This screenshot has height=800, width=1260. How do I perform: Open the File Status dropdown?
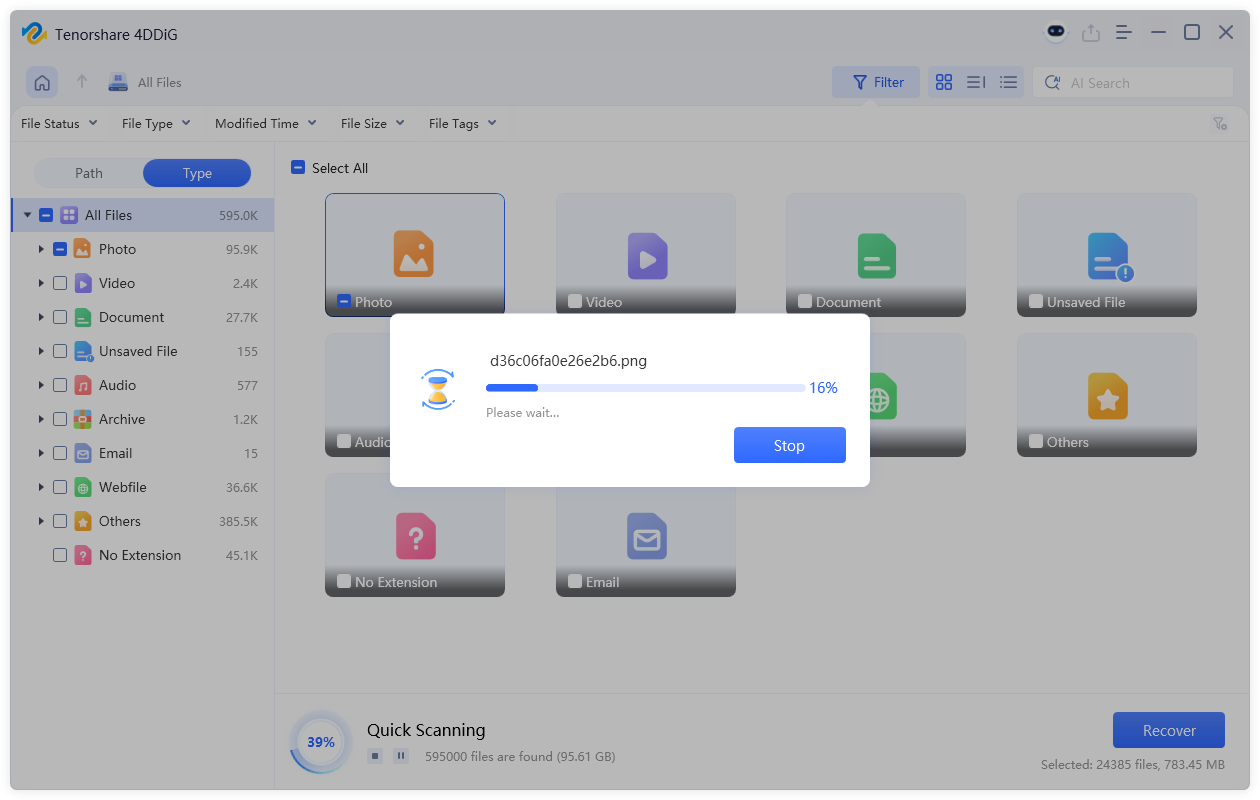click(x=59, y=123)
